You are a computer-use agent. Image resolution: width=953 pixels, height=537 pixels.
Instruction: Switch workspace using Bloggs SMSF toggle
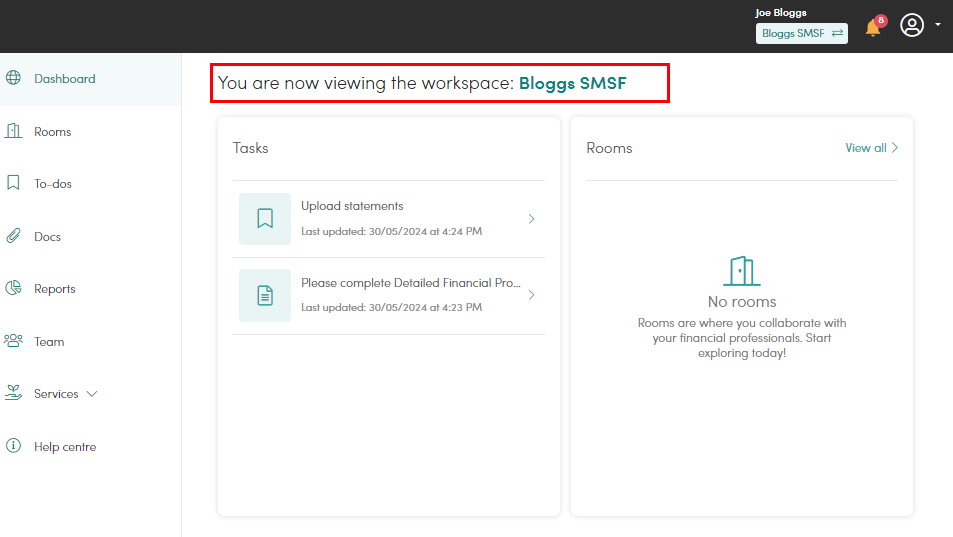802,33
